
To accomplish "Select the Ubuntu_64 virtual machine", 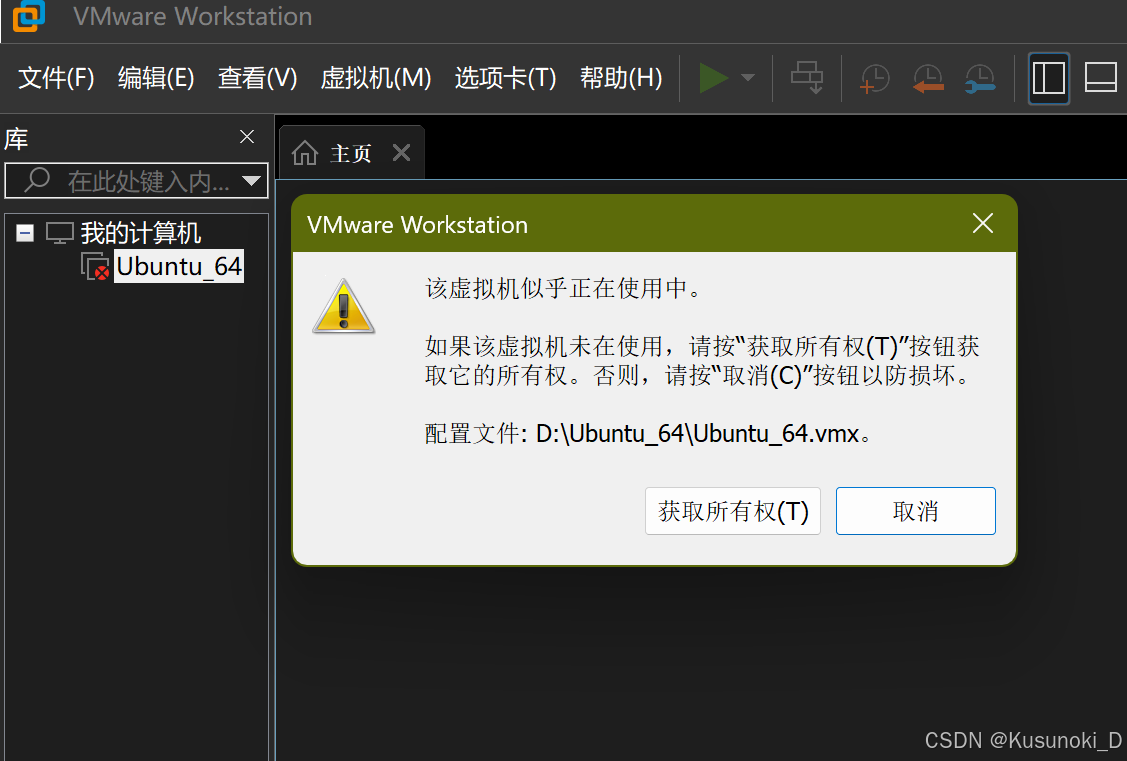I will tap(179, 267).
